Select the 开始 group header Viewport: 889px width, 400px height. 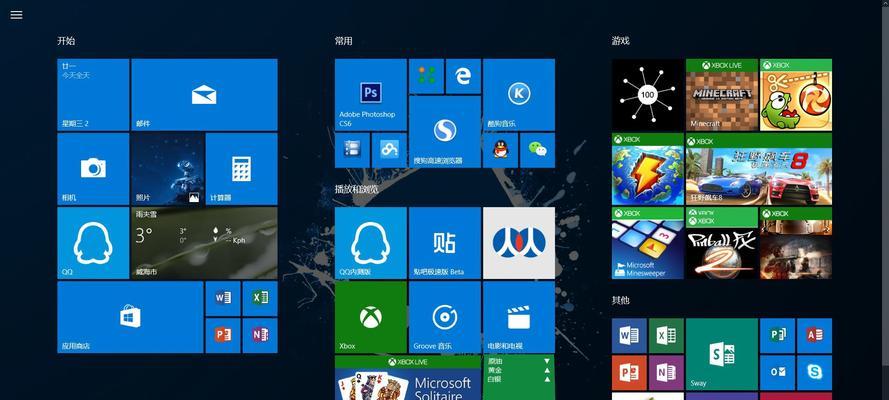pyautogui.click(x=66, y=41)
